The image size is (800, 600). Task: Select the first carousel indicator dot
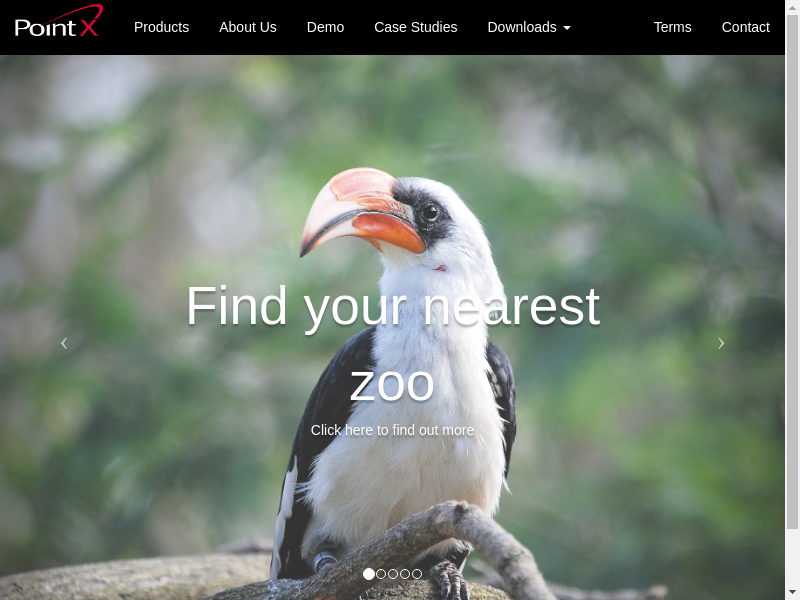[368, 574]
